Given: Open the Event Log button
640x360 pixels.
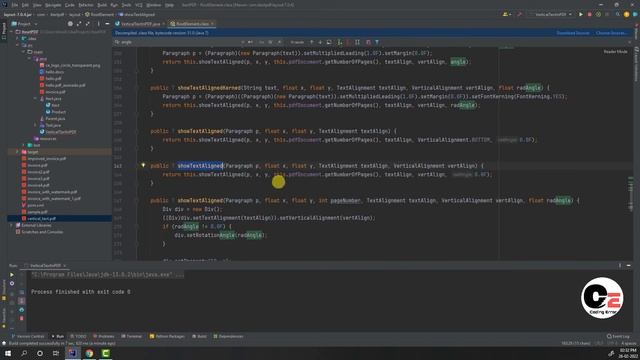Looking at the screenshot, I should click(618, 336).
